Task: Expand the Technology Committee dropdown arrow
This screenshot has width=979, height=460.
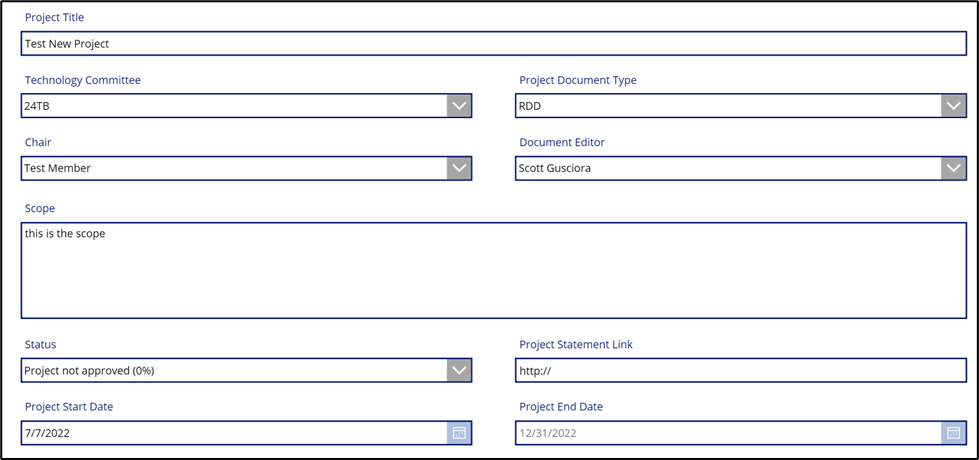Action: [459, 106]
